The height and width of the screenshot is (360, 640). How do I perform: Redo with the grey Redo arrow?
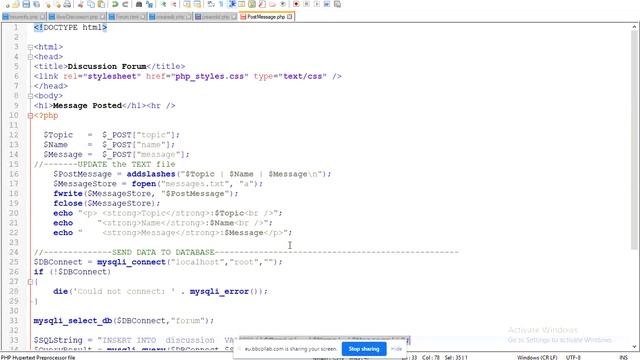point(125,4)
